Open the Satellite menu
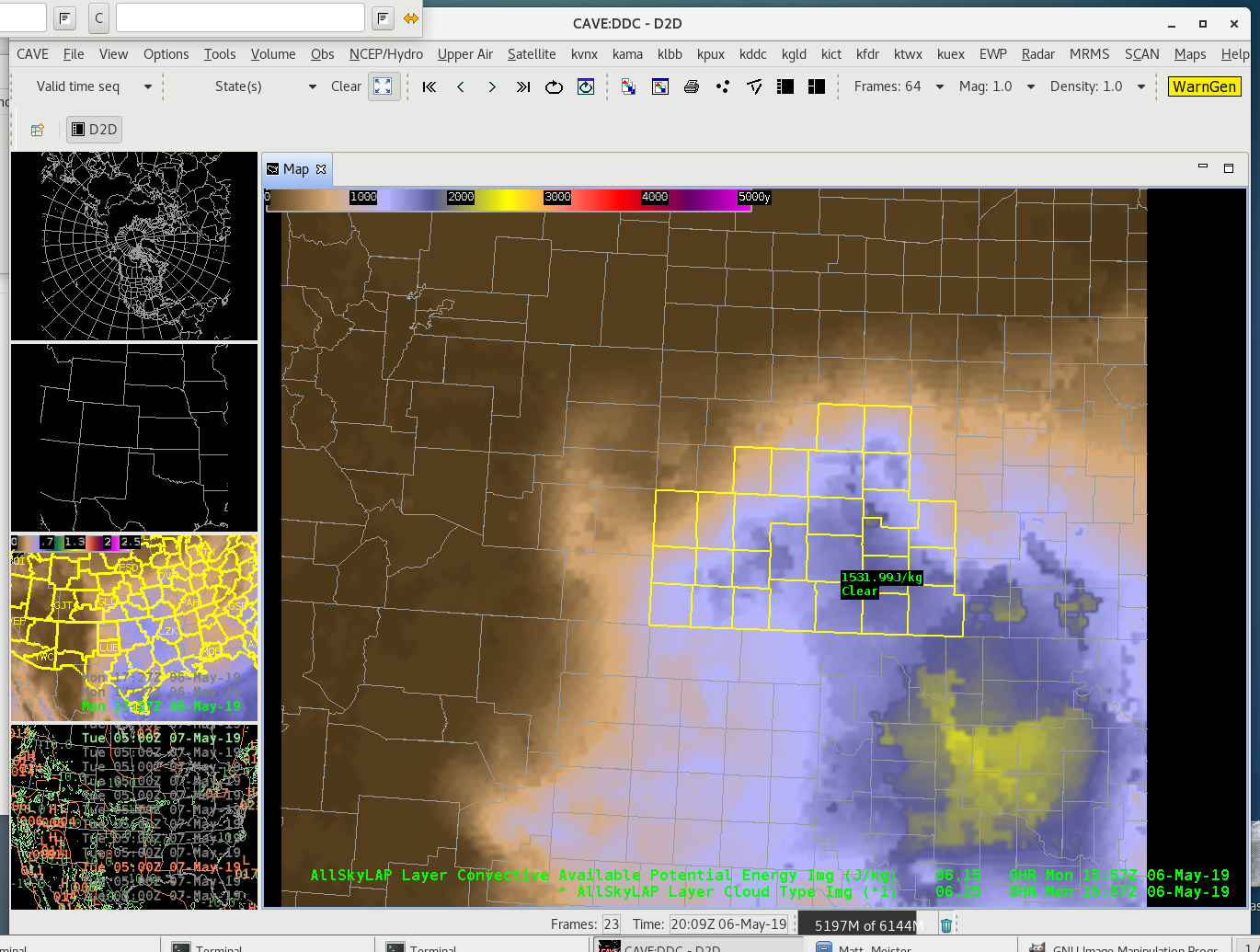Screen dimensions: 1260x952 coord(532,54)
